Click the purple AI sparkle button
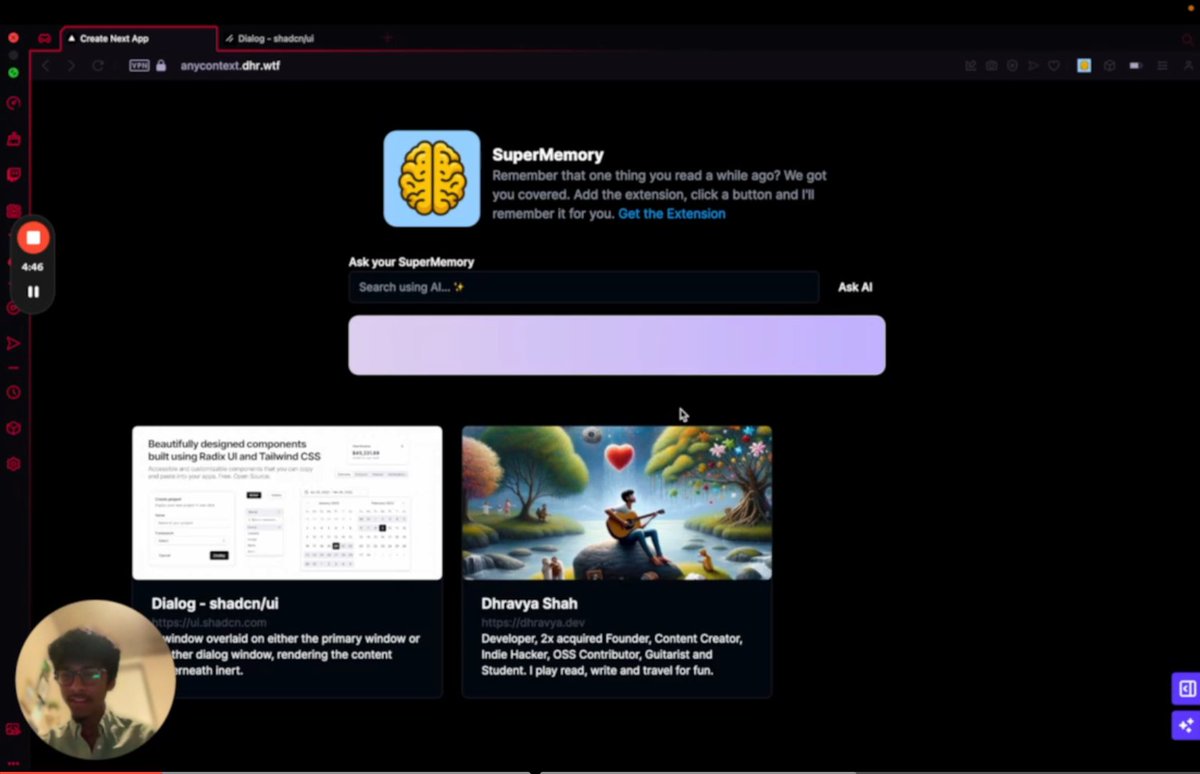The image size is (1200, 774). pos(1186,725)
